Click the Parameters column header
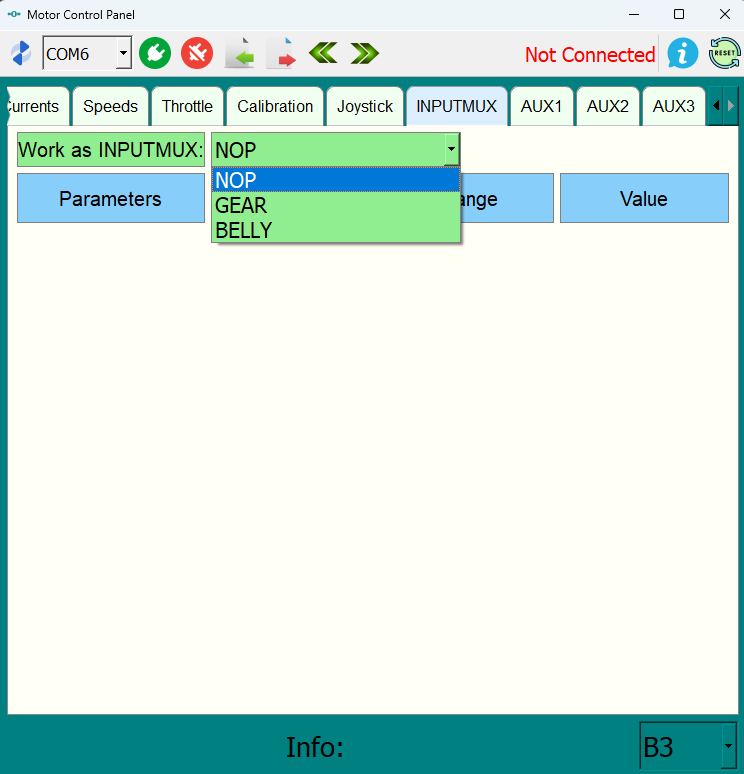This screenshot has width=744, height=774. pos(110,198)
